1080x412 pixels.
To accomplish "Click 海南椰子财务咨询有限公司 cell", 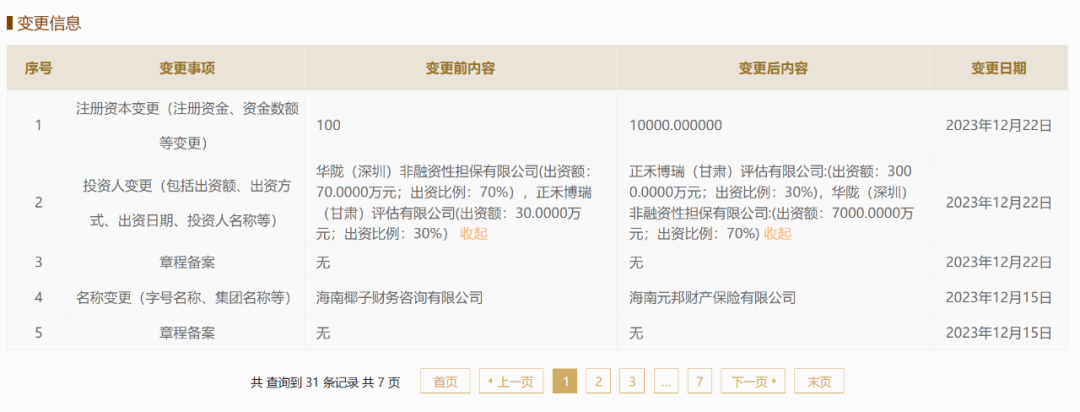I will 399,298.
